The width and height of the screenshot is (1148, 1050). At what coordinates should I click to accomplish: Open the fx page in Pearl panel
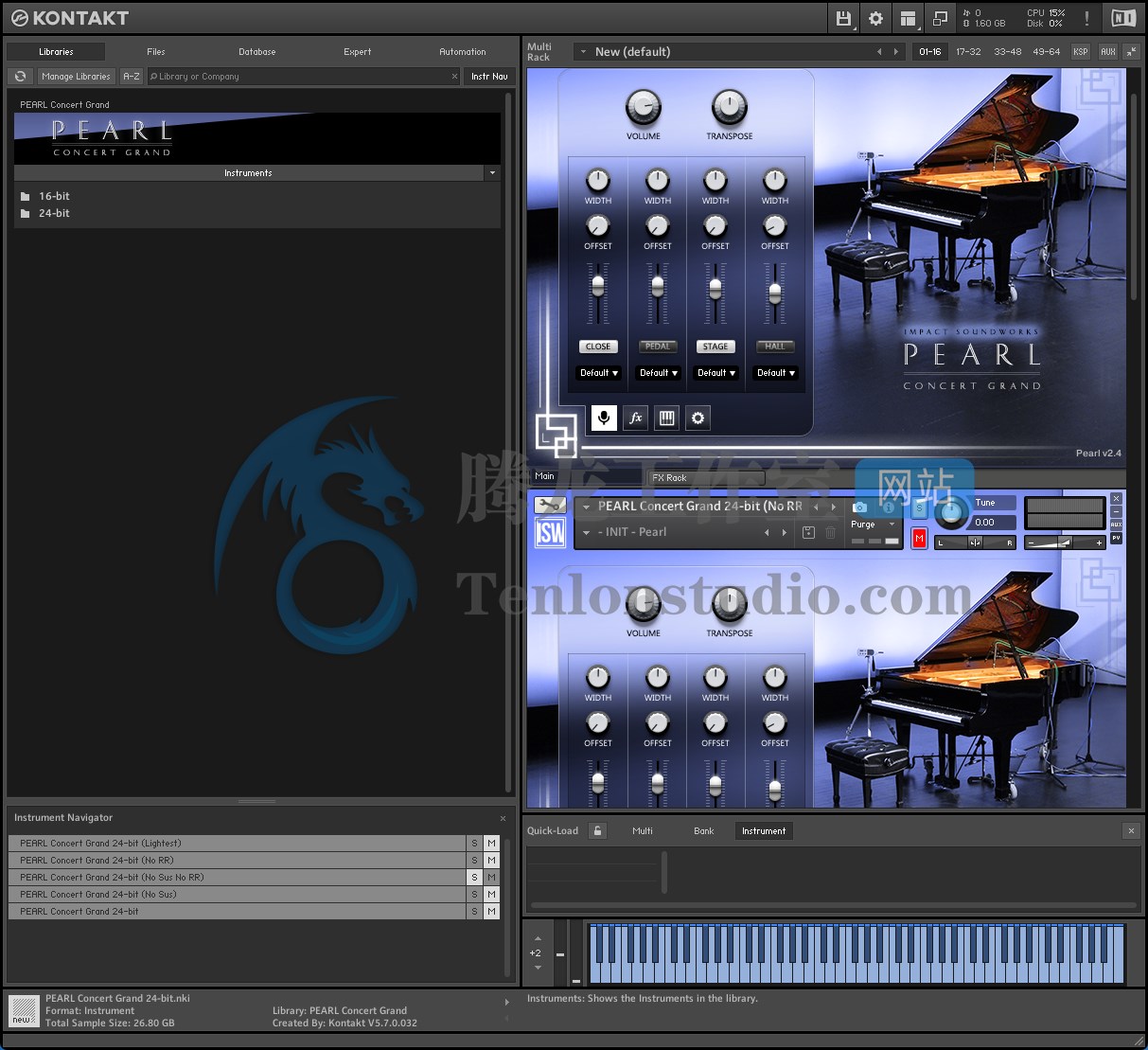[x=636, y=418]
